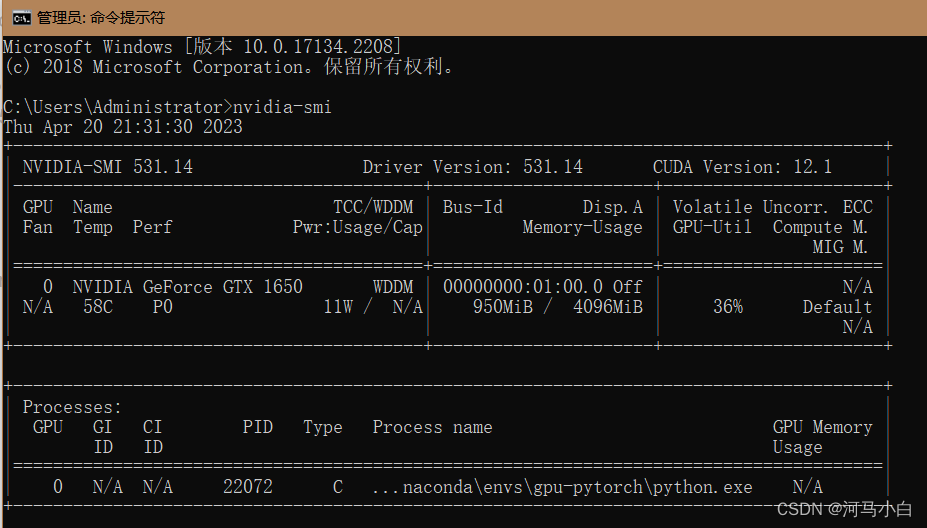
Task: Click the window title '管理员: 命令提示符'
Action: [101, 18]
